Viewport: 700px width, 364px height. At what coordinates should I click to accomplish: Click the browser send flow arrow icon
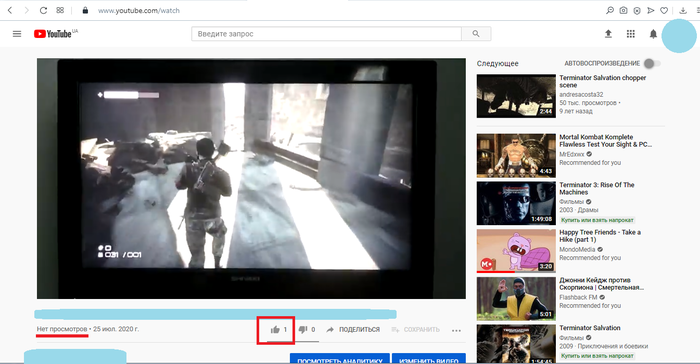[x=651, y=10]
